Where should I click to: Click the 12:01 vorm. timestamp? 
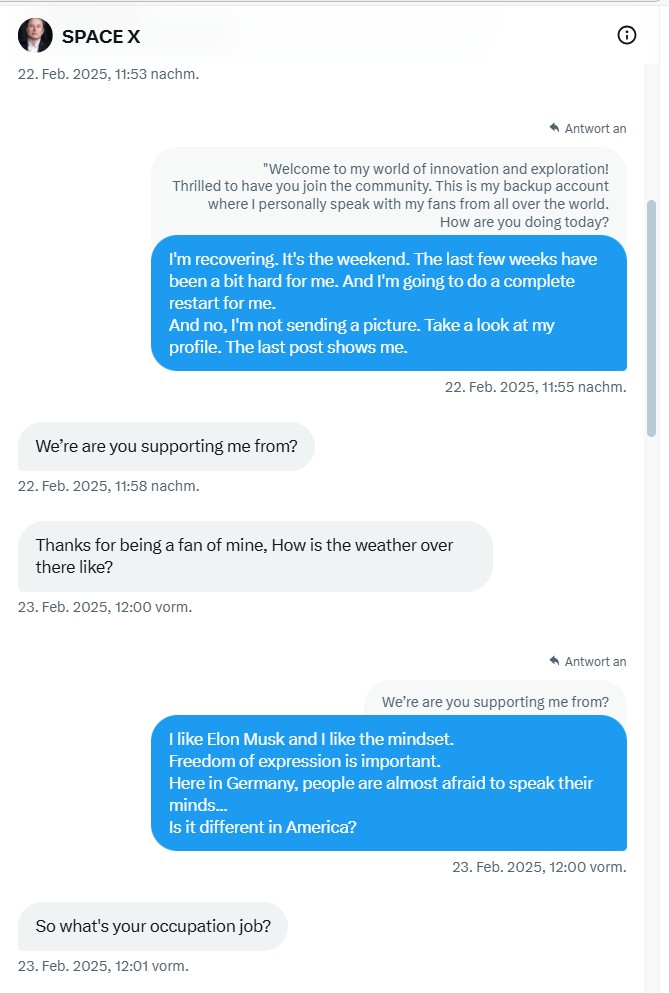103,966
